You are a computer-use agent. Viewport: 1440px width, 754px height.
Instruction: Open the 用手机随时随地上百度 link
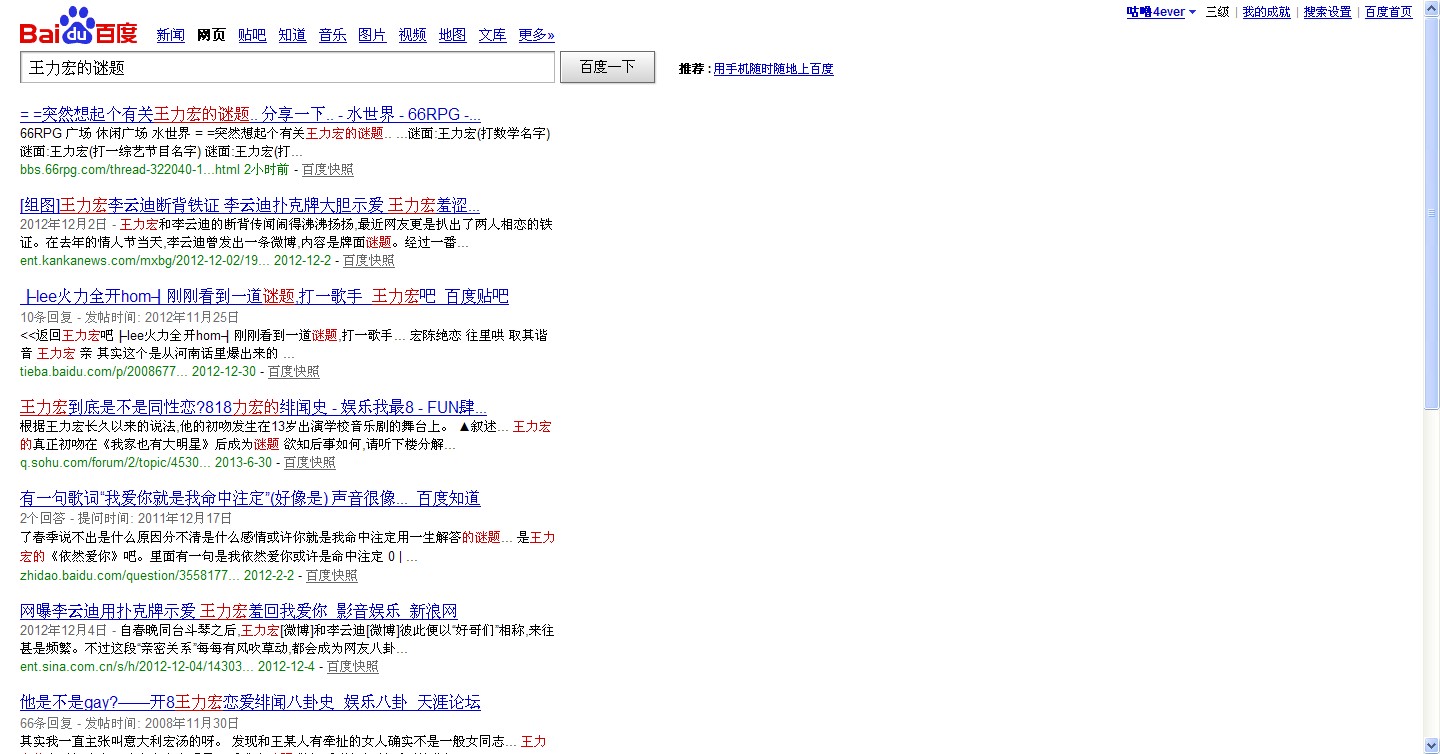coord(773,69)
